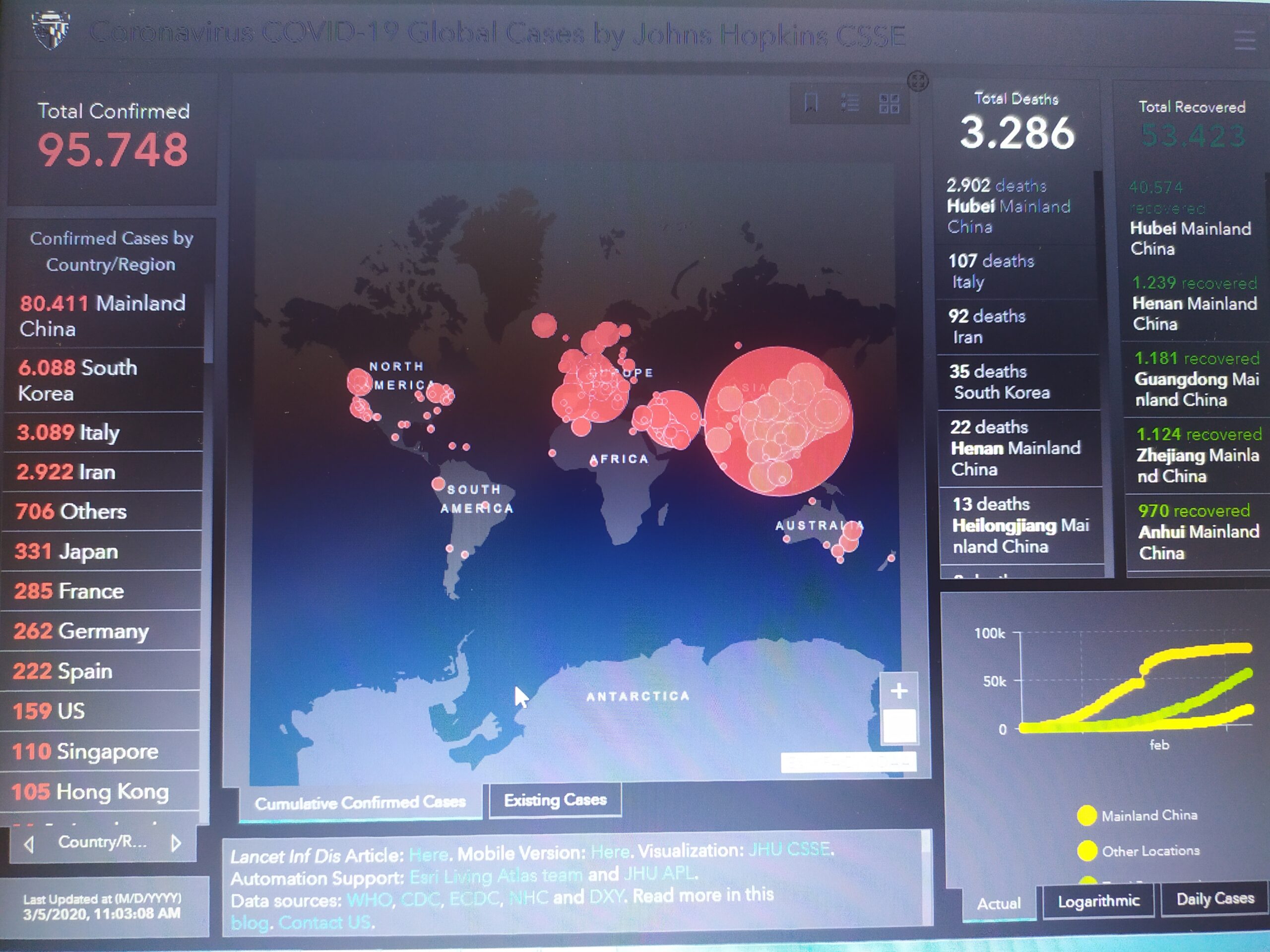Select 706 Others in the country list
This screenshot has width=1270, height=952.
[x=102, y=511]
